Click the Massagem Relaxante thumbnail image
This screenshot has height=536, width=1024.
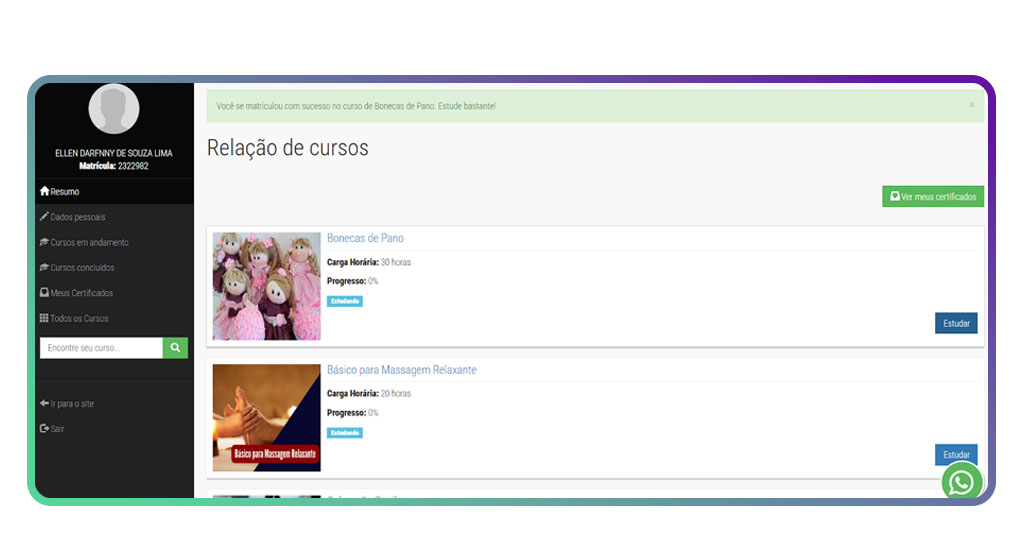pos(266,418)
